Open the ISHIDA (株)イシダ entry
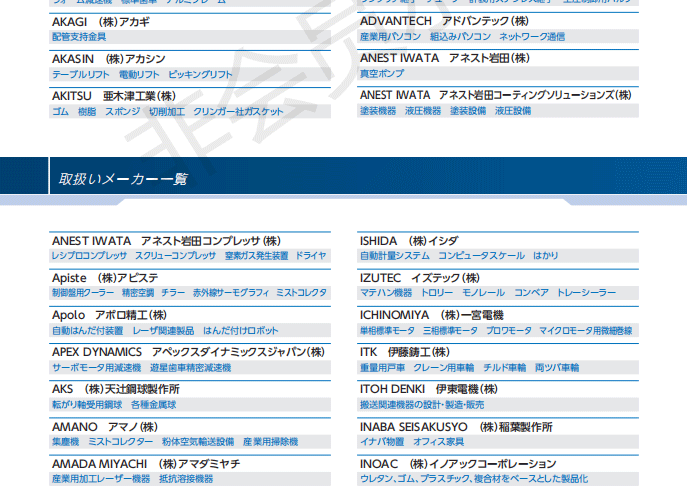Image resolution: width=687 pixels, height=486 pixels. click(409, 241)
